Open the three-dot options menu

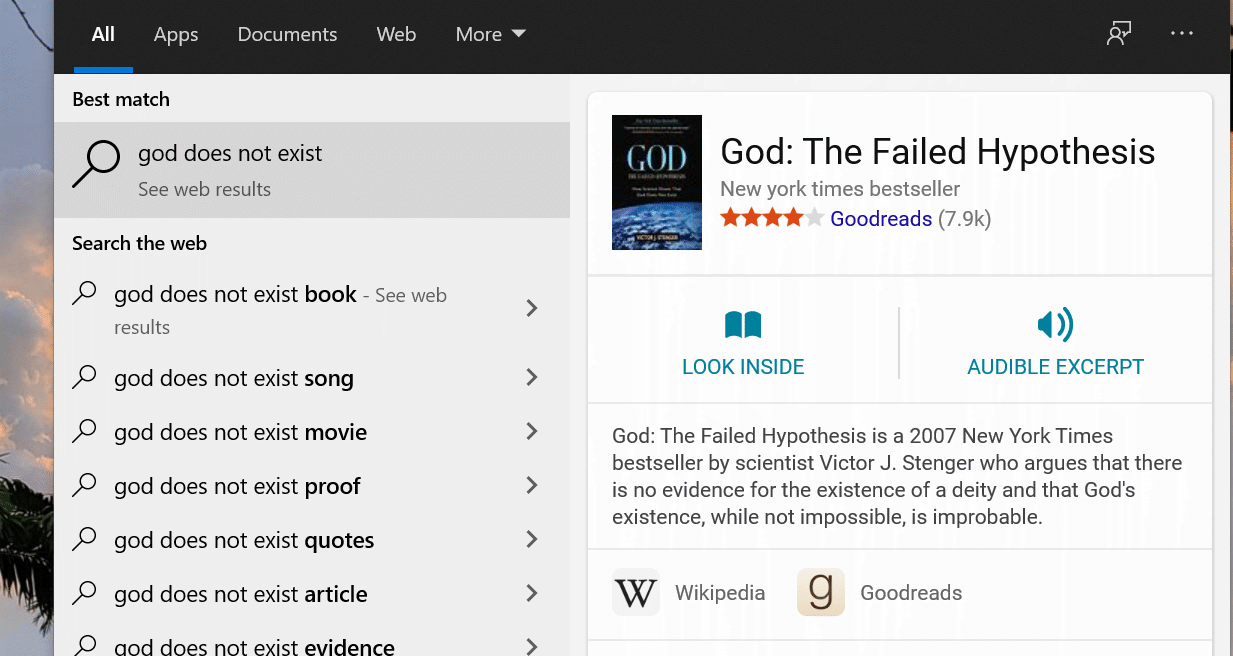[1182, 33]
